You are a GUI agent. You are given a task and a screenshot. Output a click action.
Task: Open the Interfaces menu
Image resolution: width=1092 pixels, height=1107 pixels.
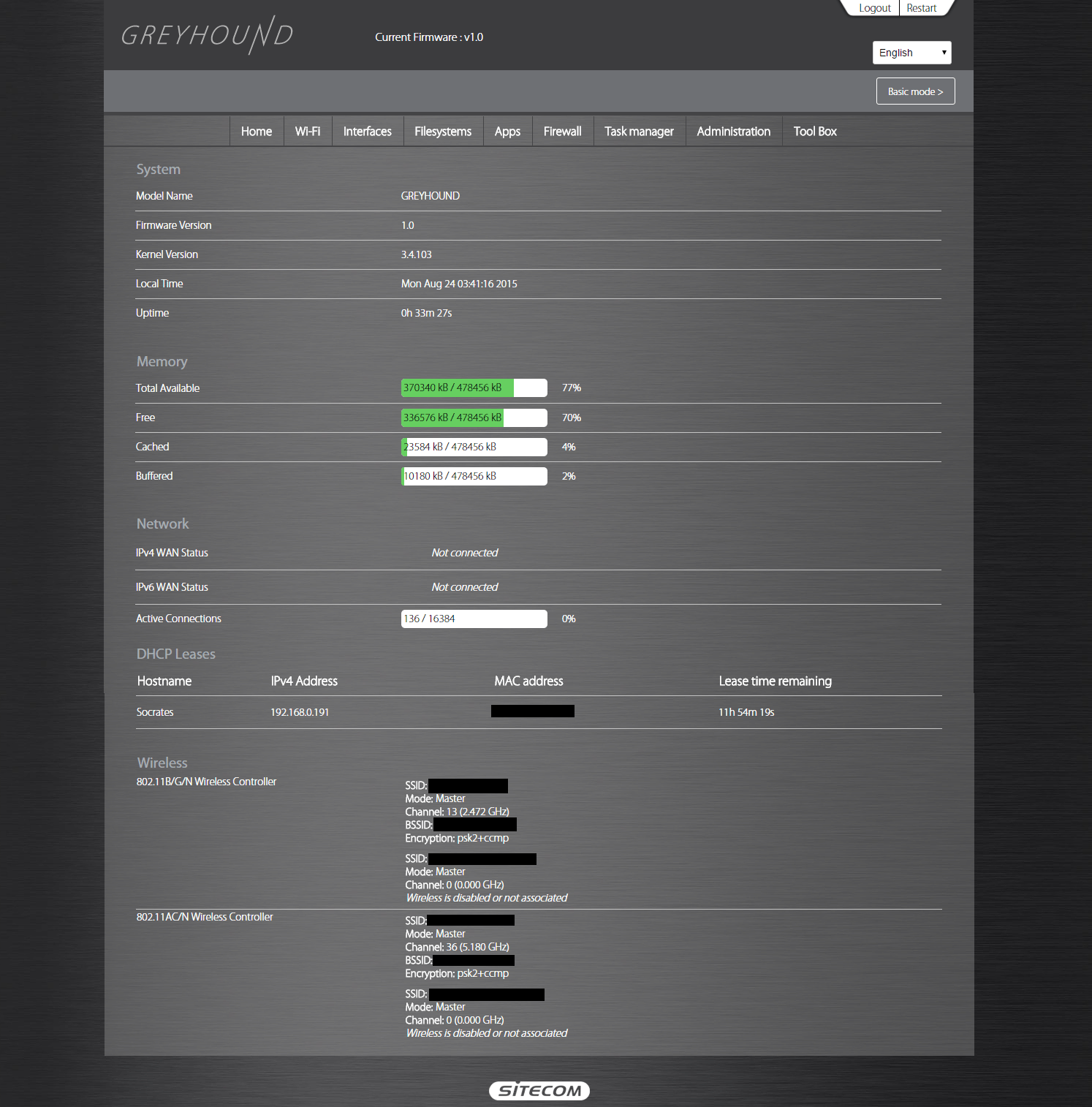pos(368,132)
